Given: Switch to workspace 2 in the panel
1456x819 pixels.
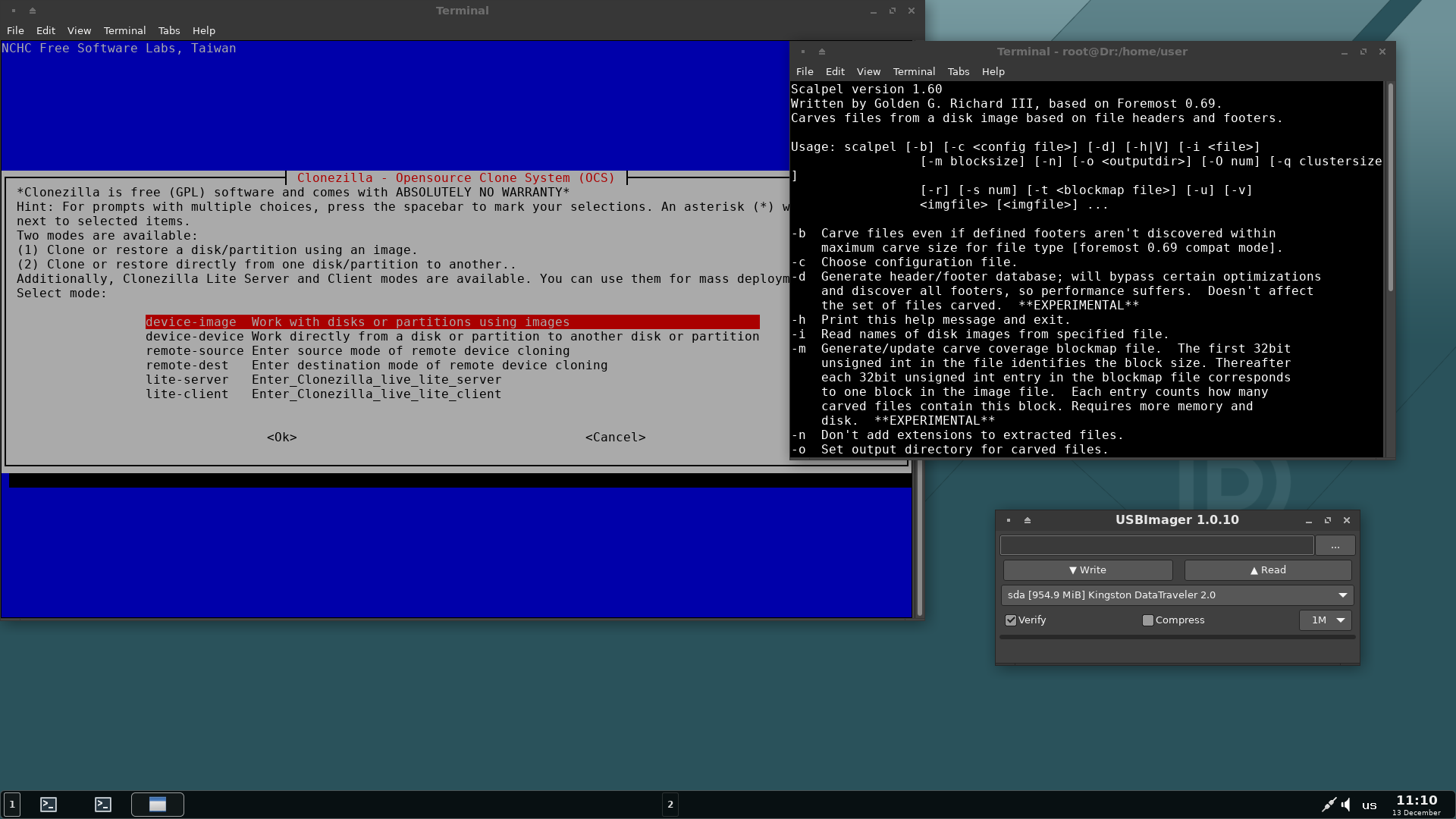Looking at the screenshot, I should (670, 805).
